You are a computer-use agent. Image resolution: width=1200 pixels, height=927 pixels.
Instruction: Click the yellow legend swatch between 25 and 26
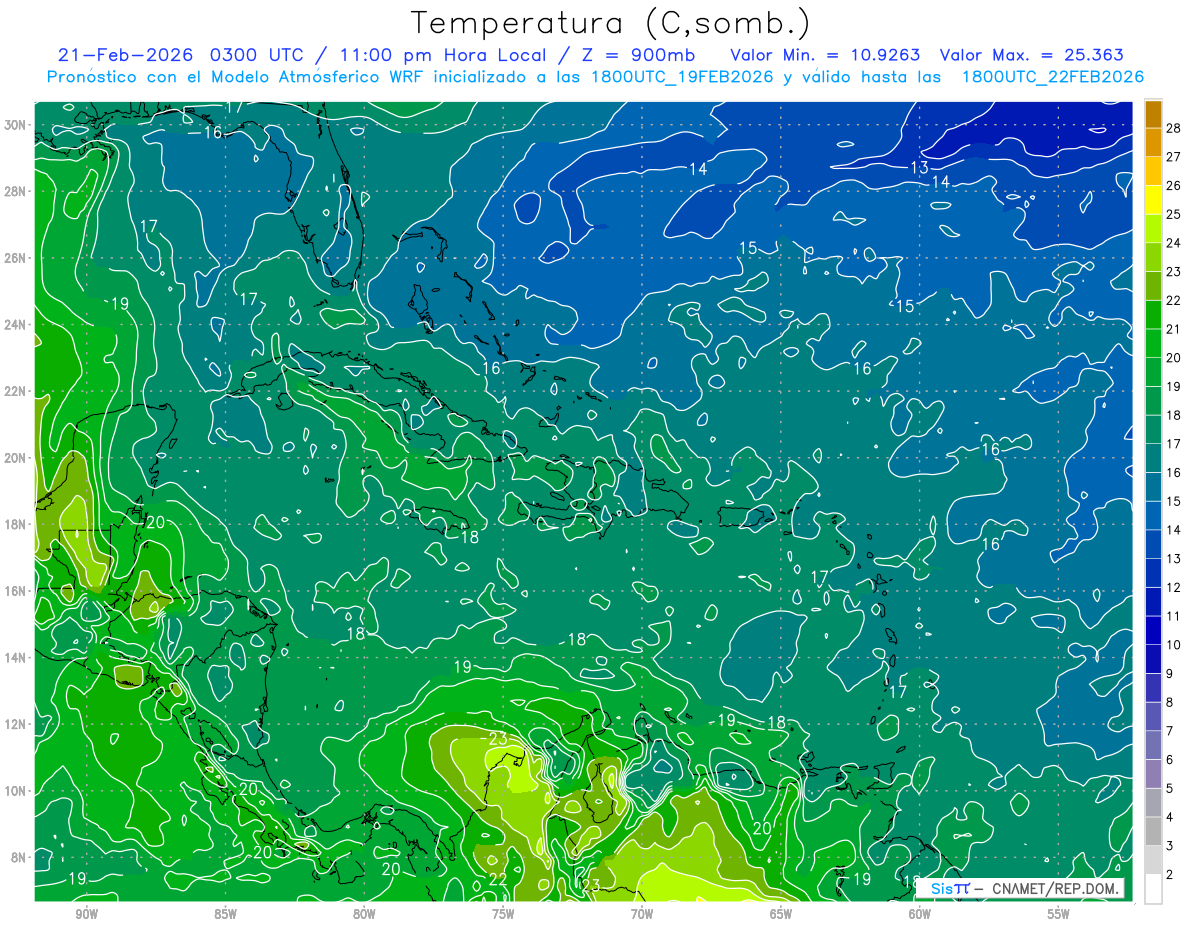click(1153, 200)
